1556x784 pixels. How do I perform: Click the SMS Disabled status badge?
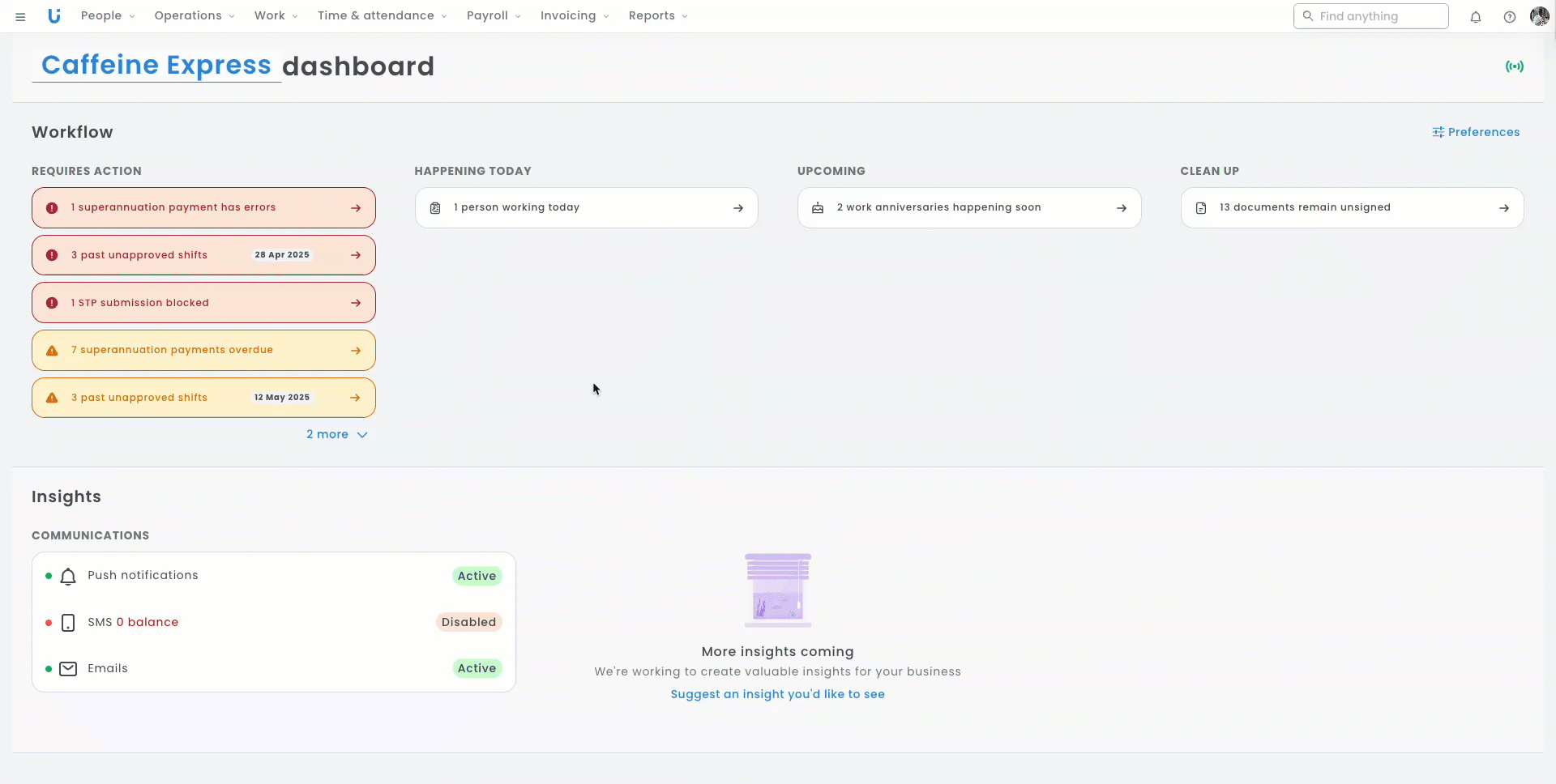click(468, 622)
